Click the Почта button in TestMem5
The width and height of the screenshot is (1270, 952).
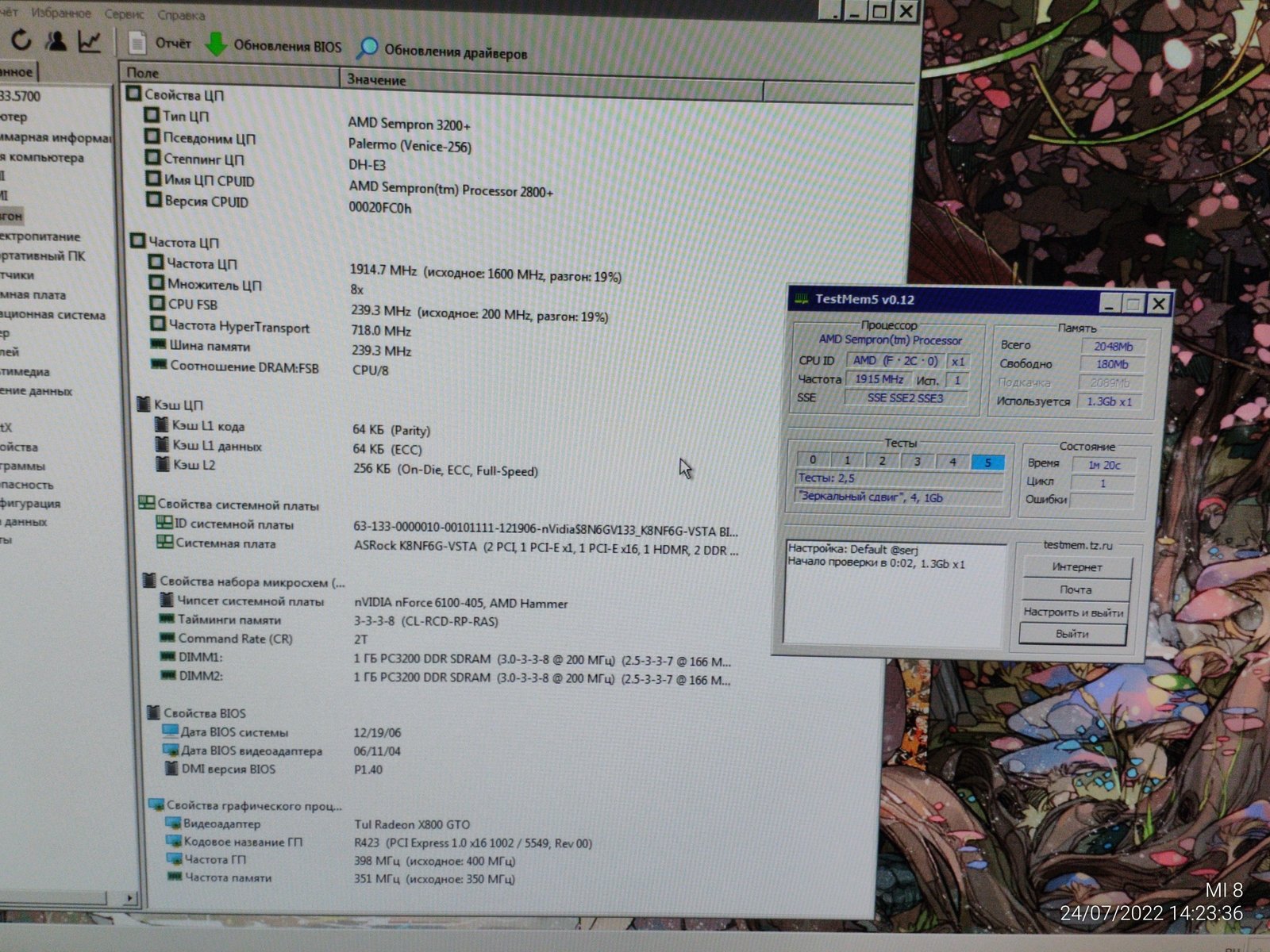click(x=1076, y=589)
